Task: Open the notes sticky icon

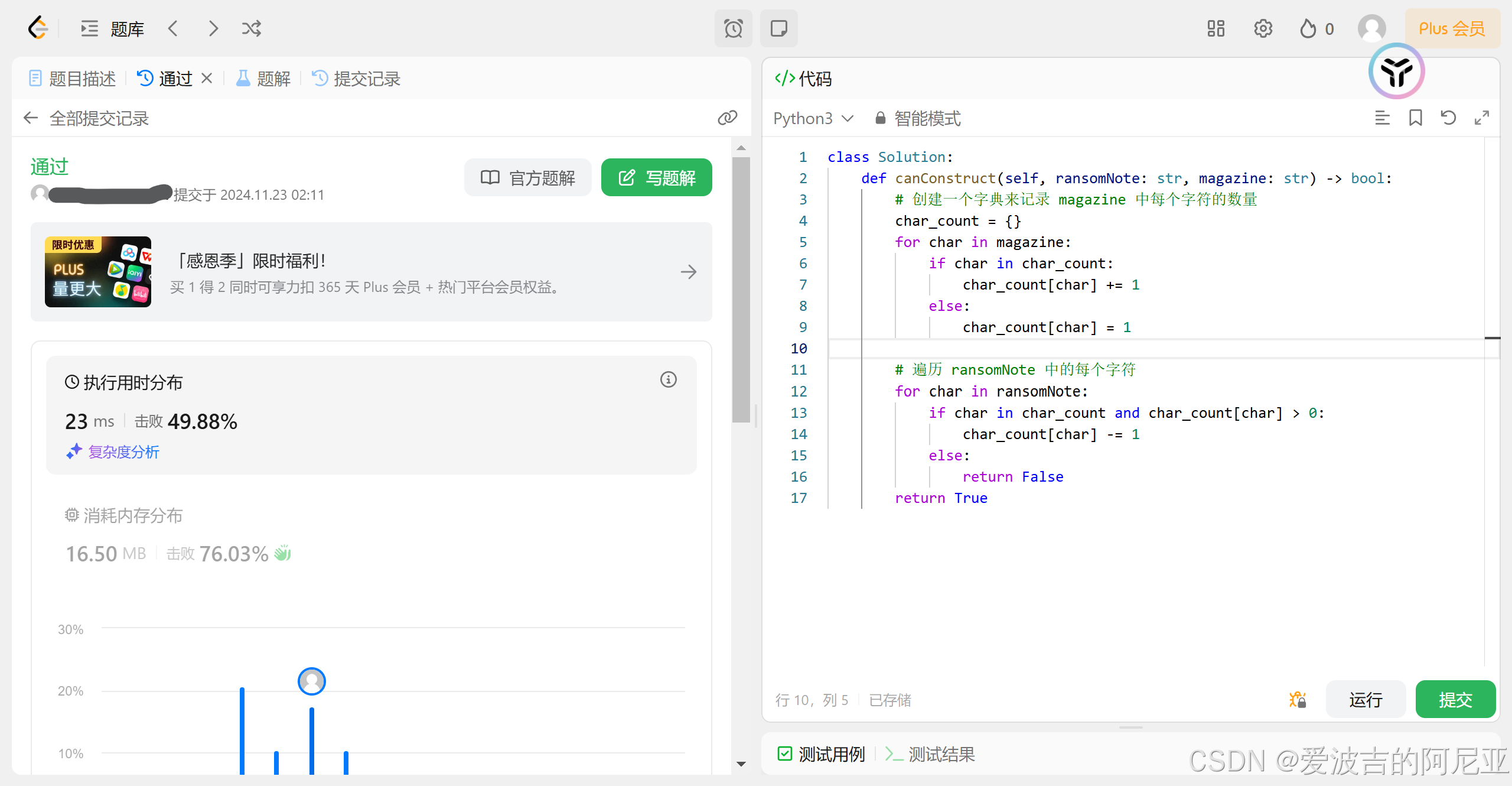Action: [778, 28]
